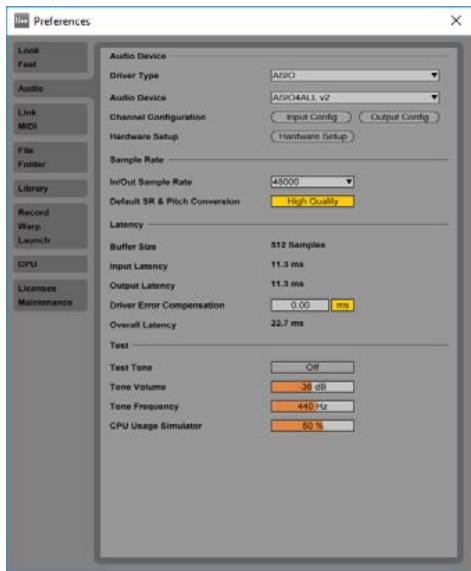Open the Audio Device ASIO4ALL dropdown

pyautogui.click(x=355, y=97)
